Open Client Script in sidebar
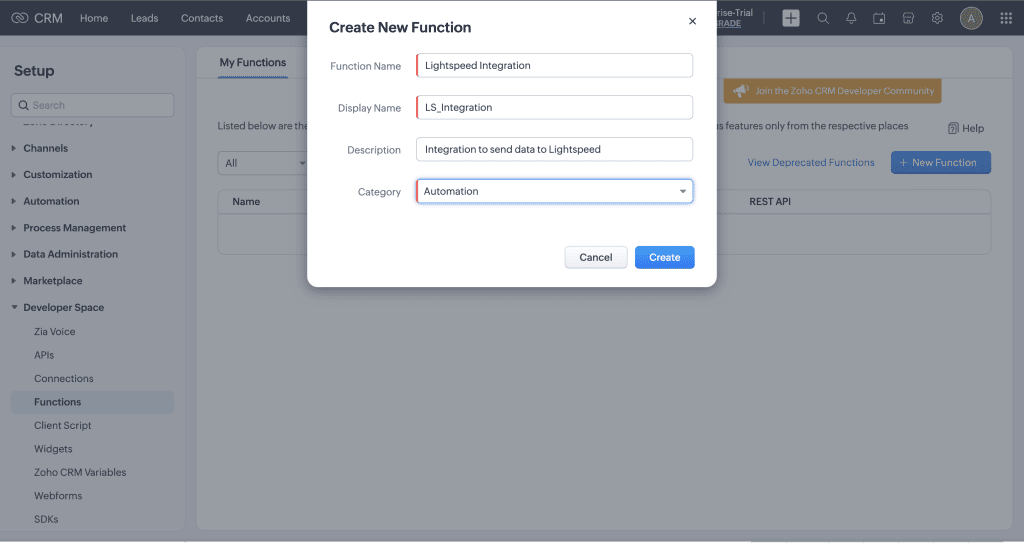The height and width of the screenshot is (543, 1024). coord(63,425)
